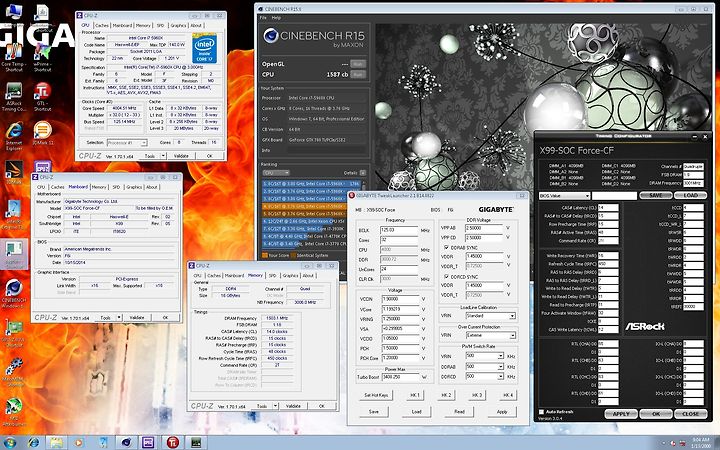Click the SAVE button in Timing Configurator
The width and height of the screenshot is (720, 450).
(656, 196)
